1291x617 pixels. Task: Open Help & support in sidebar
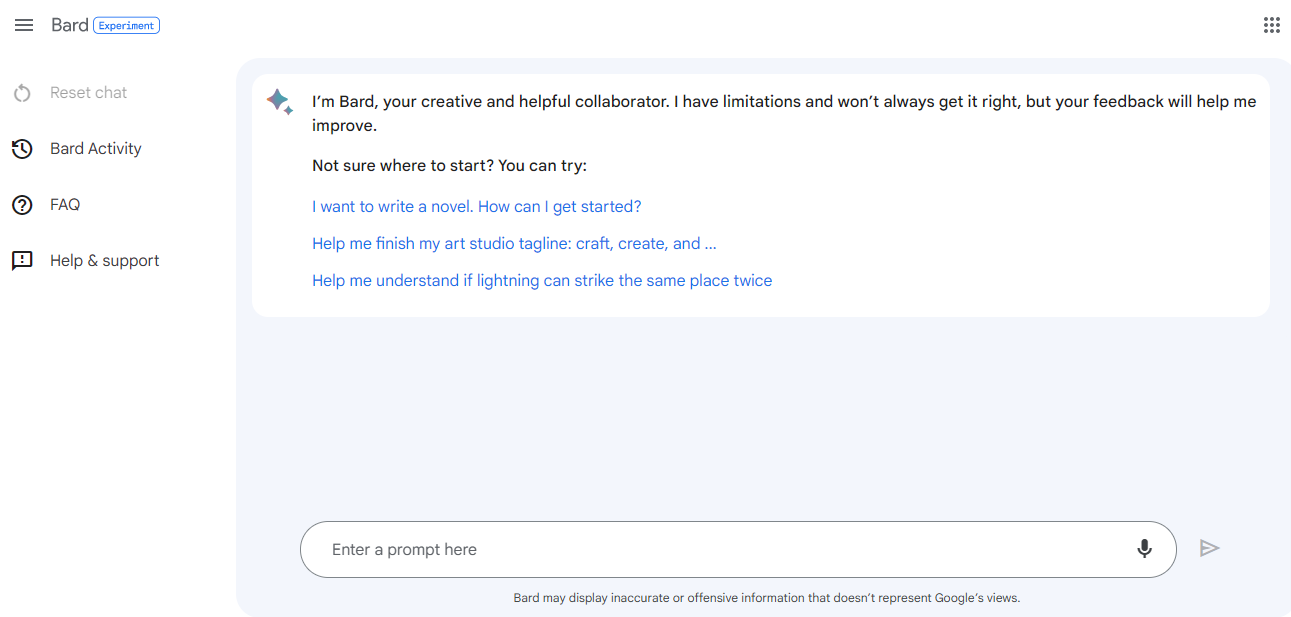105,261
